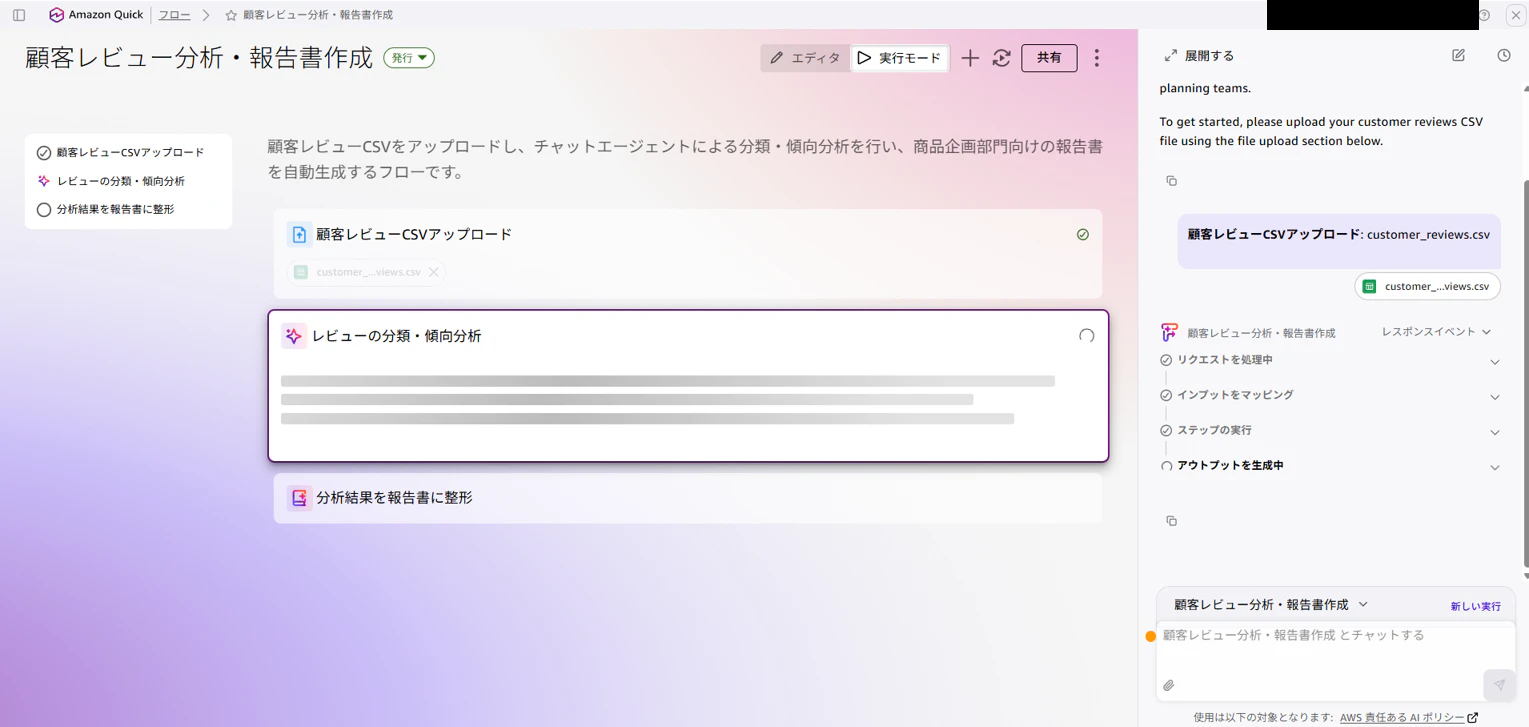Switch to 実行モード
Screen dimensions: 1529x727
pos(899,58)
